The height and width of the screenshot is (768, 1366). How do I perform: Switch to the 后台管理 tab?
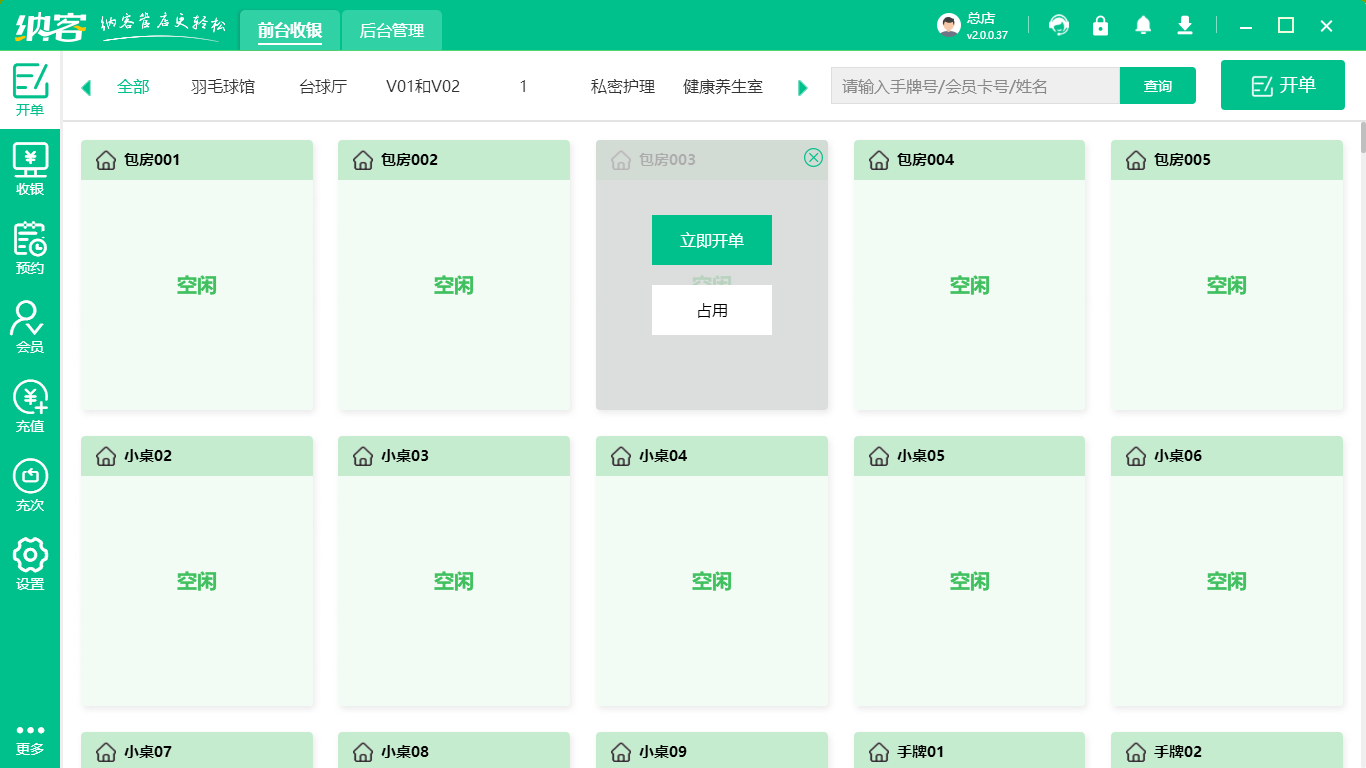(x=392, y=30)
